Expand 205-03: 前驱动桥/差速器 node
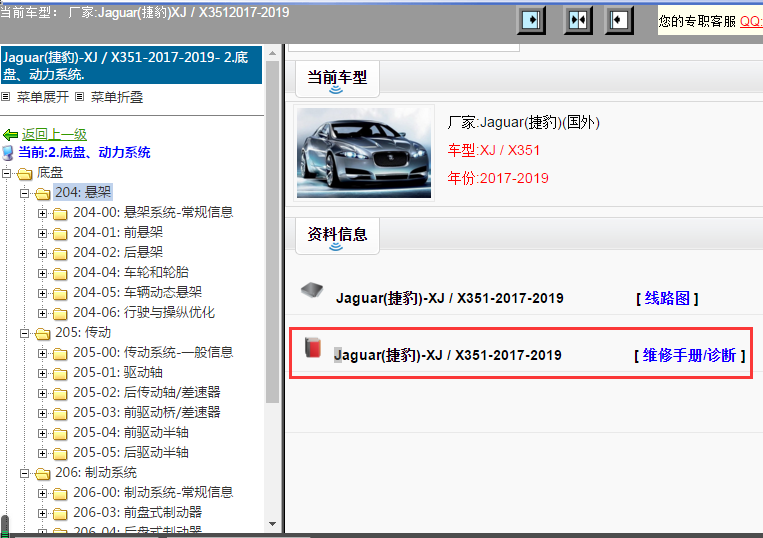The width and height of the screenshot is (763, 538). [42, 413]
